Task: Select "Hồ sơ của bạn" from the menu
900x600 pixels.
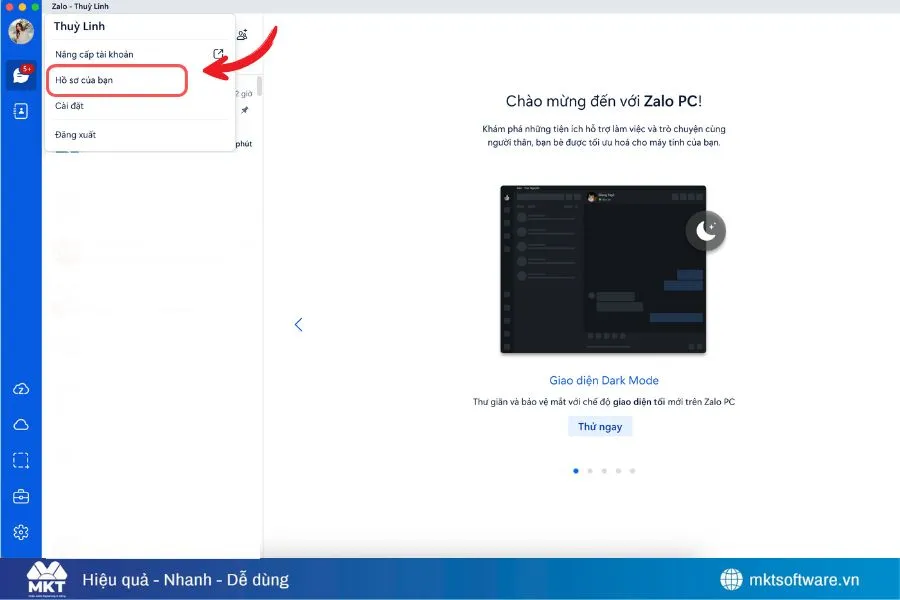Action: coord(84,80)
